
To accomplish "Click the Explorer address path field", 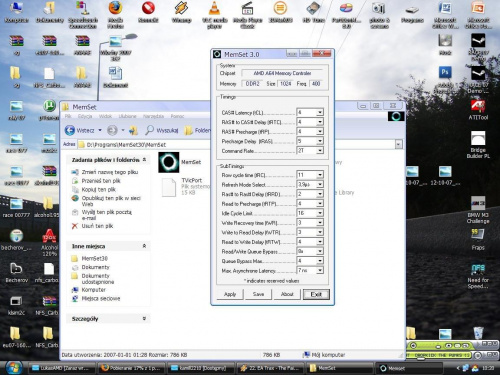I will point(237,144).
